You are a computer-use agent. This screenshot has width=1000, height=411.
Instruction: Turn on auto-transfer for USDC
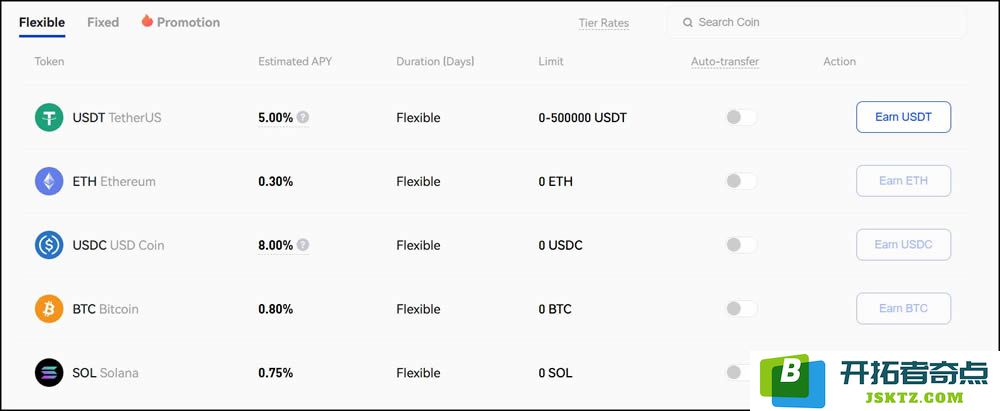(741, 245)
